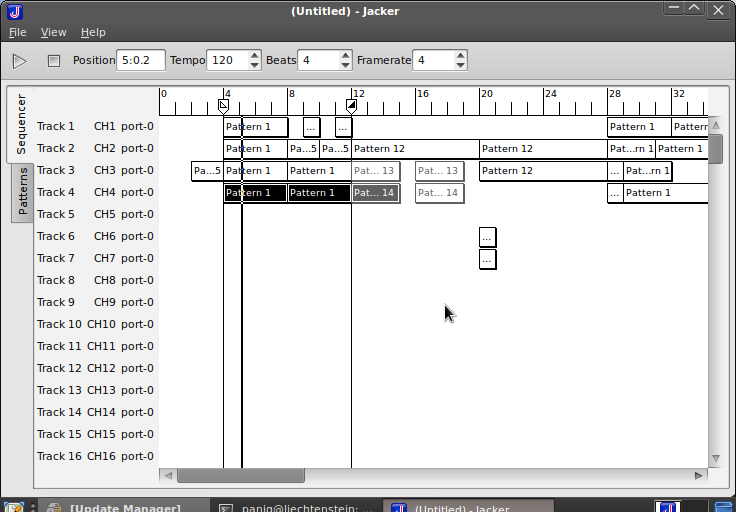Screen dimensions: 736x512
Task: Click the Track 16 label
Action: point(59,456)
